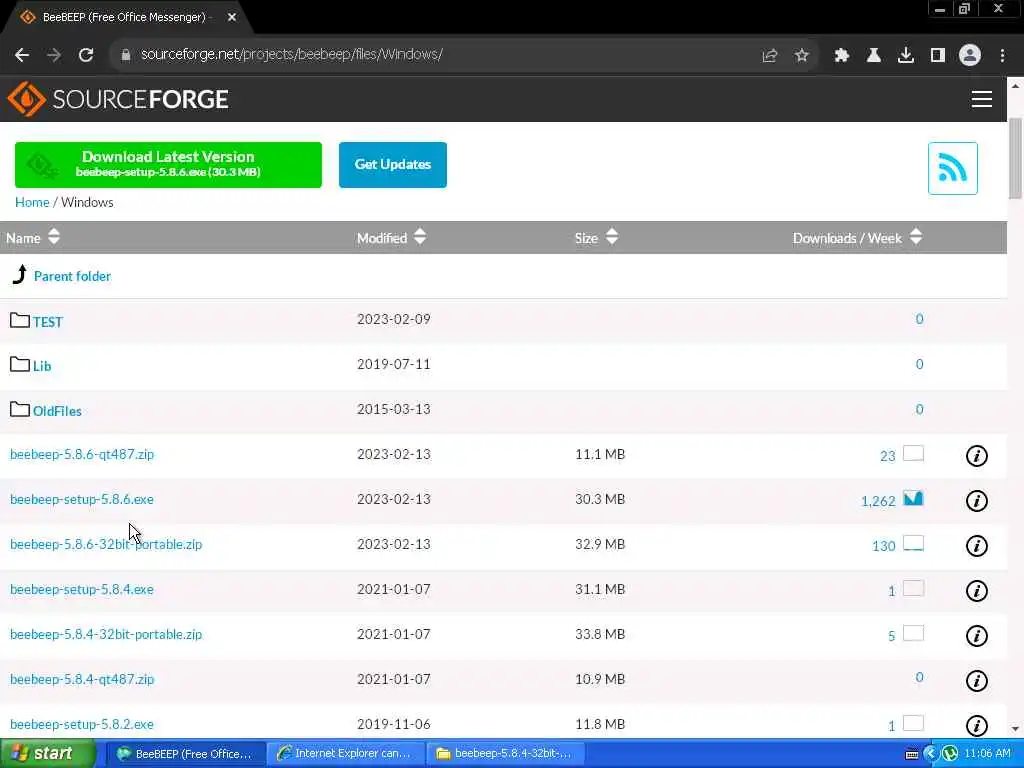
Task: Open the Windows start button
Action: point(47,754)
